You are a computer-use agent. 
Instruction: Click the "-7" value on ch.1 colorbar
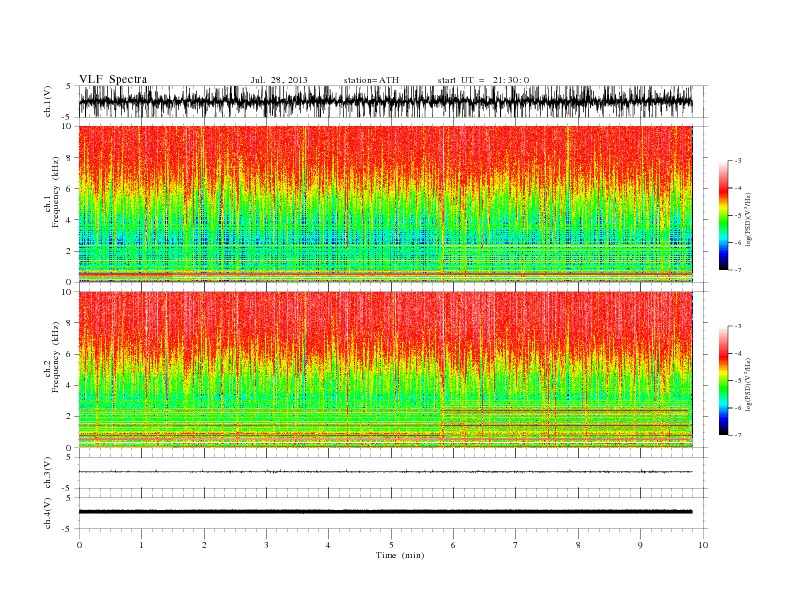(738, 270)
